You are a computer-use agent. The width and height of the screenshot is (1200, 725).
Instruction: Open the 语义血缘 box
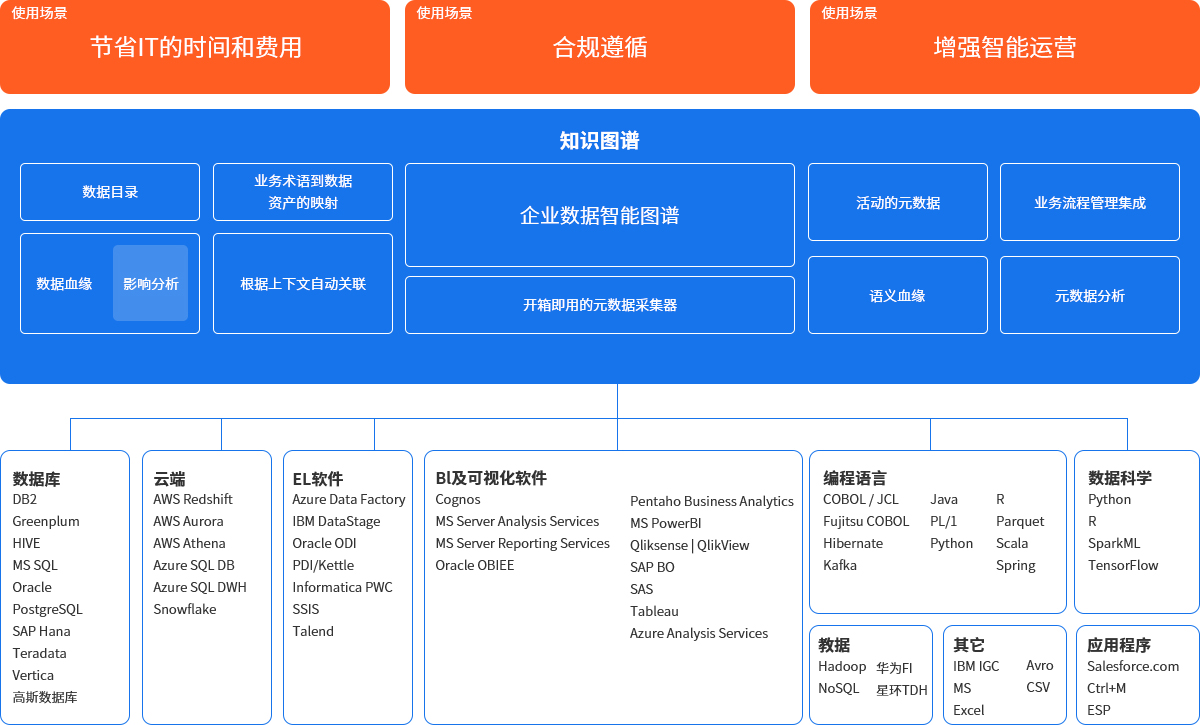[898, 295]
